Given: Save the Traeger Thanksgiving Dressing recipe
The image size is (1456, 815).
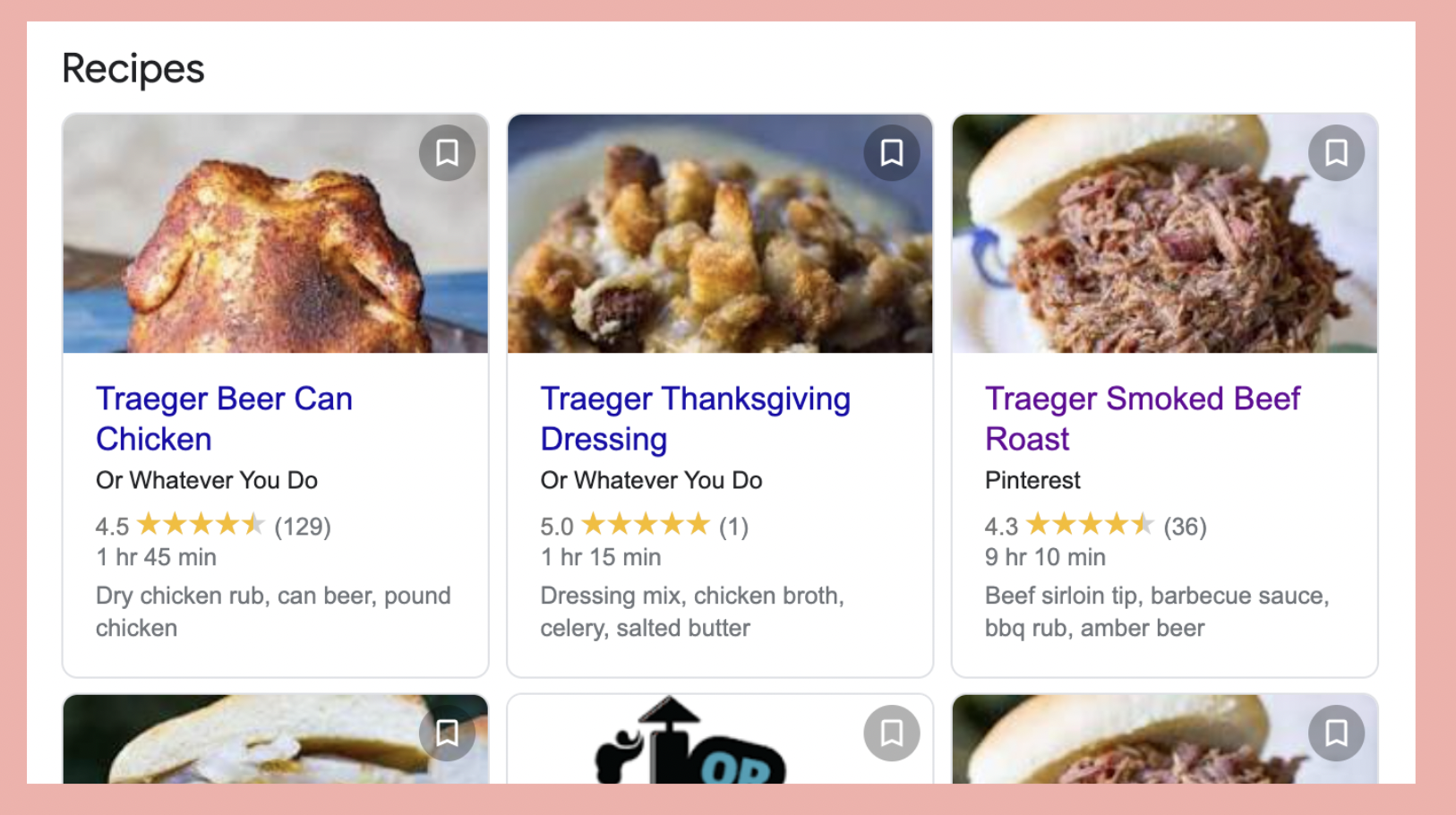Looking at the screenshot, I should tap(892, 153).
